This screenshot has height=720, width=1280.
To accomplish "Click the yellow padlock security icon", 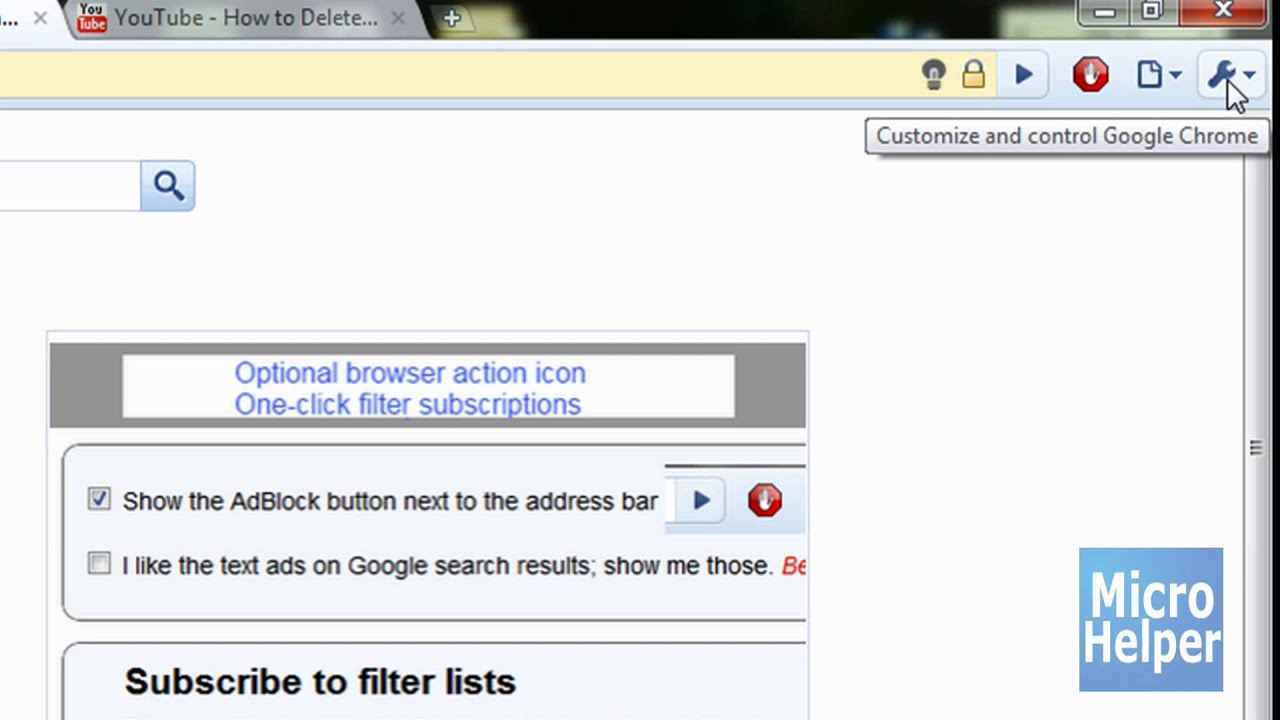I will [973, 74].
